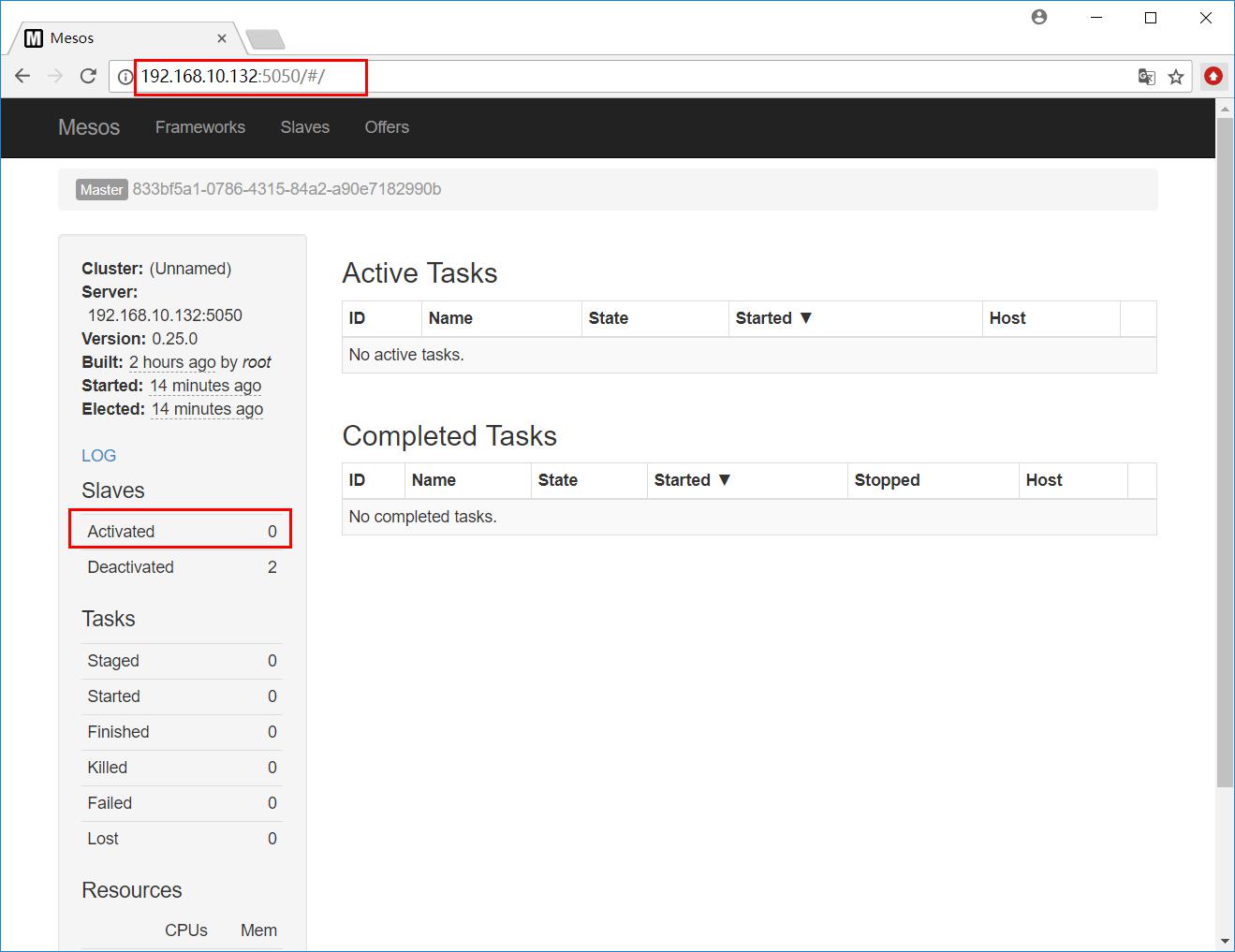Open the master LOG link
The image size is (1235, 952).
99,456
